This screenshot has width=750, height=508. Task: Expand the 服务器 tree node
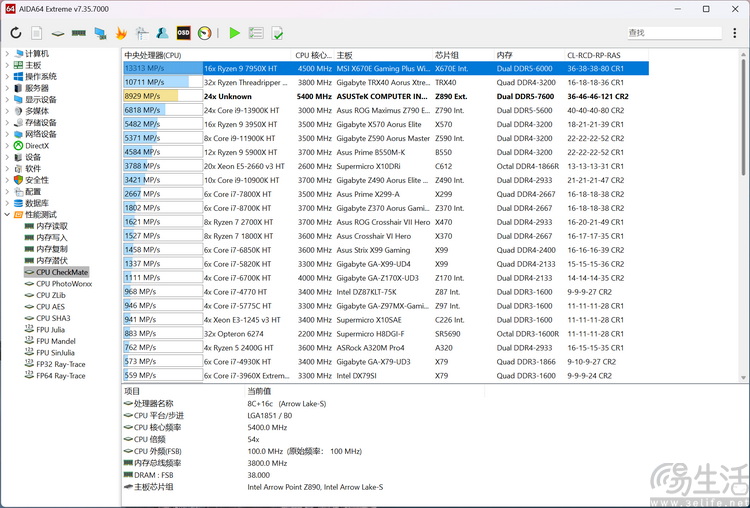click(x=7, y=88)
